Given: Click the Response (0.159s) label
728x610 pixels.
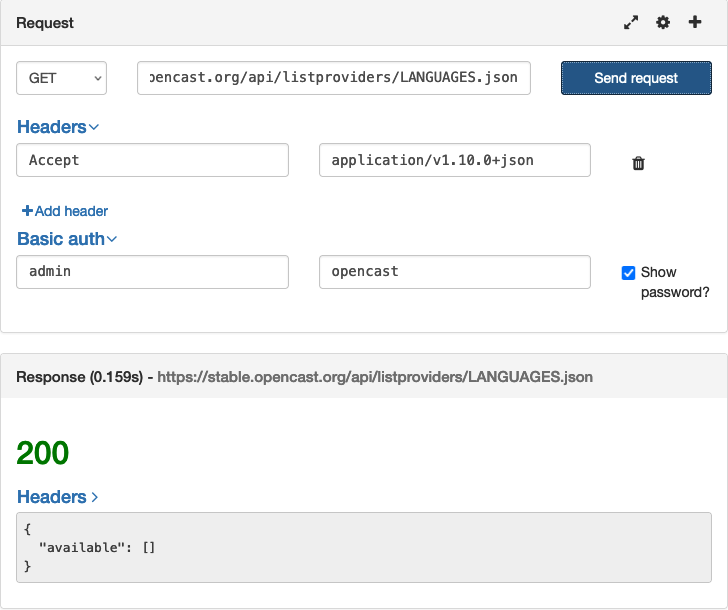Looking at the screenshot, I should 79,376.
